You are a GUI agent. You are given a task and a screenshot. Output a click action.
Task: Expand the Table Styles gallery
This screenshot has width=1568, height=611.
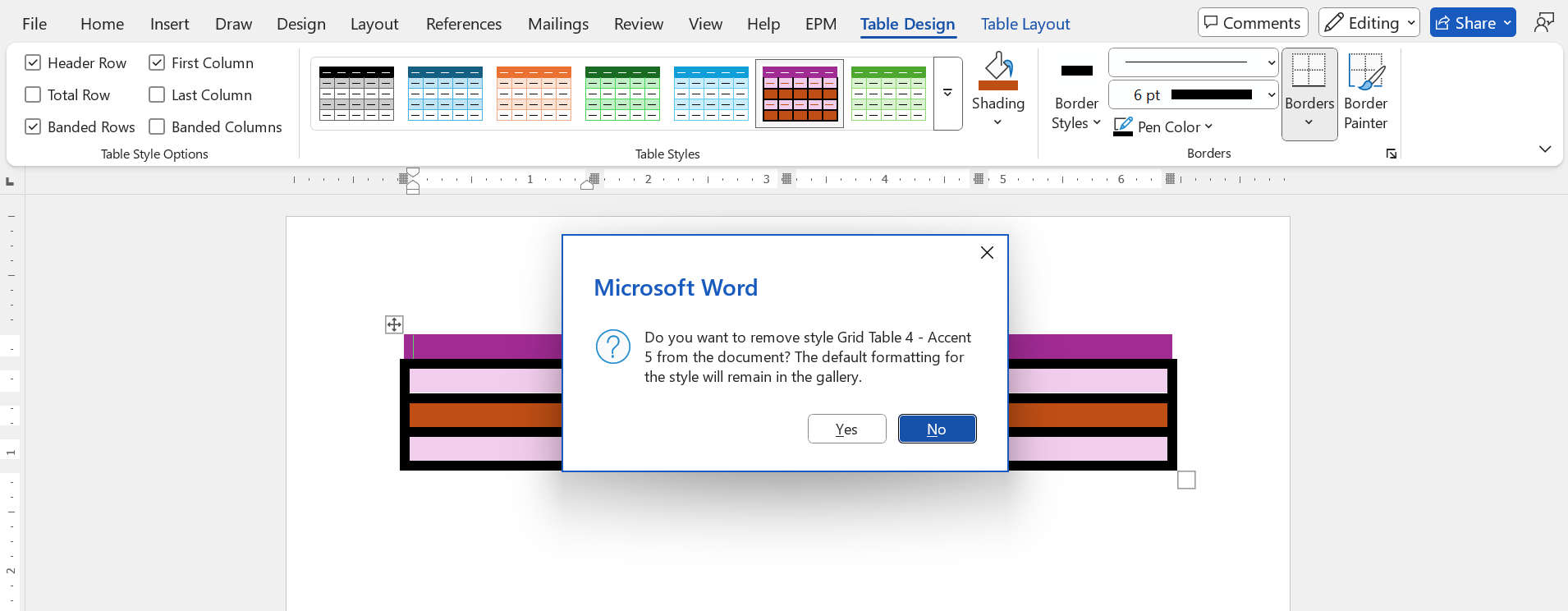coord(947,94)
